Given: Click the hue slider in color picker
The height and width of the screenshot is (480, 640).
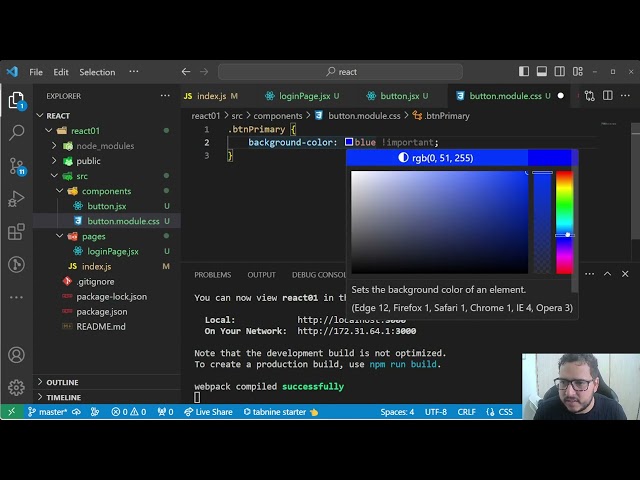Looking at the screenshot, I should 564,222.
